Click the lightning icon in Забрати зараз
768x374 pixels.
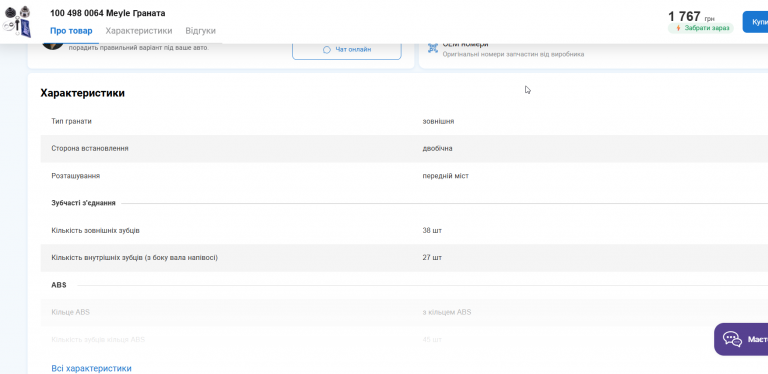(x=678, y=28)
